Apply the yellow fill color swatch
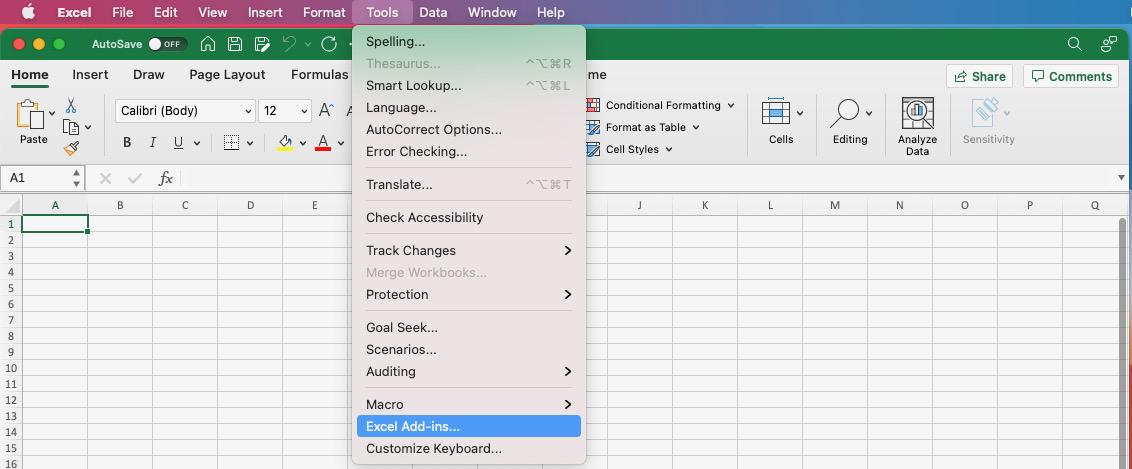This screenshot has height=469, width=1132. [285, 143]
